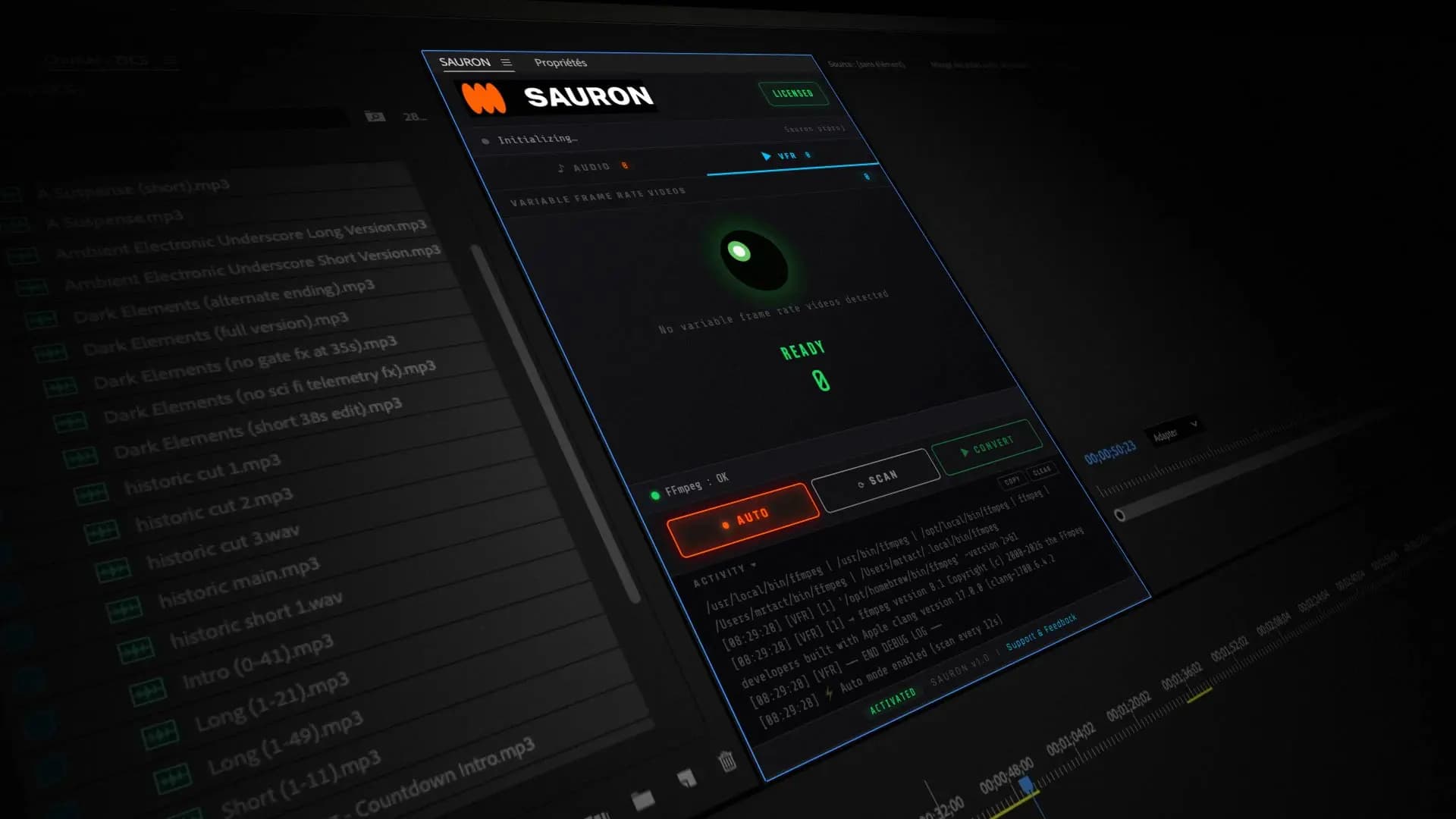Click the SCAN button

[877, 480]
